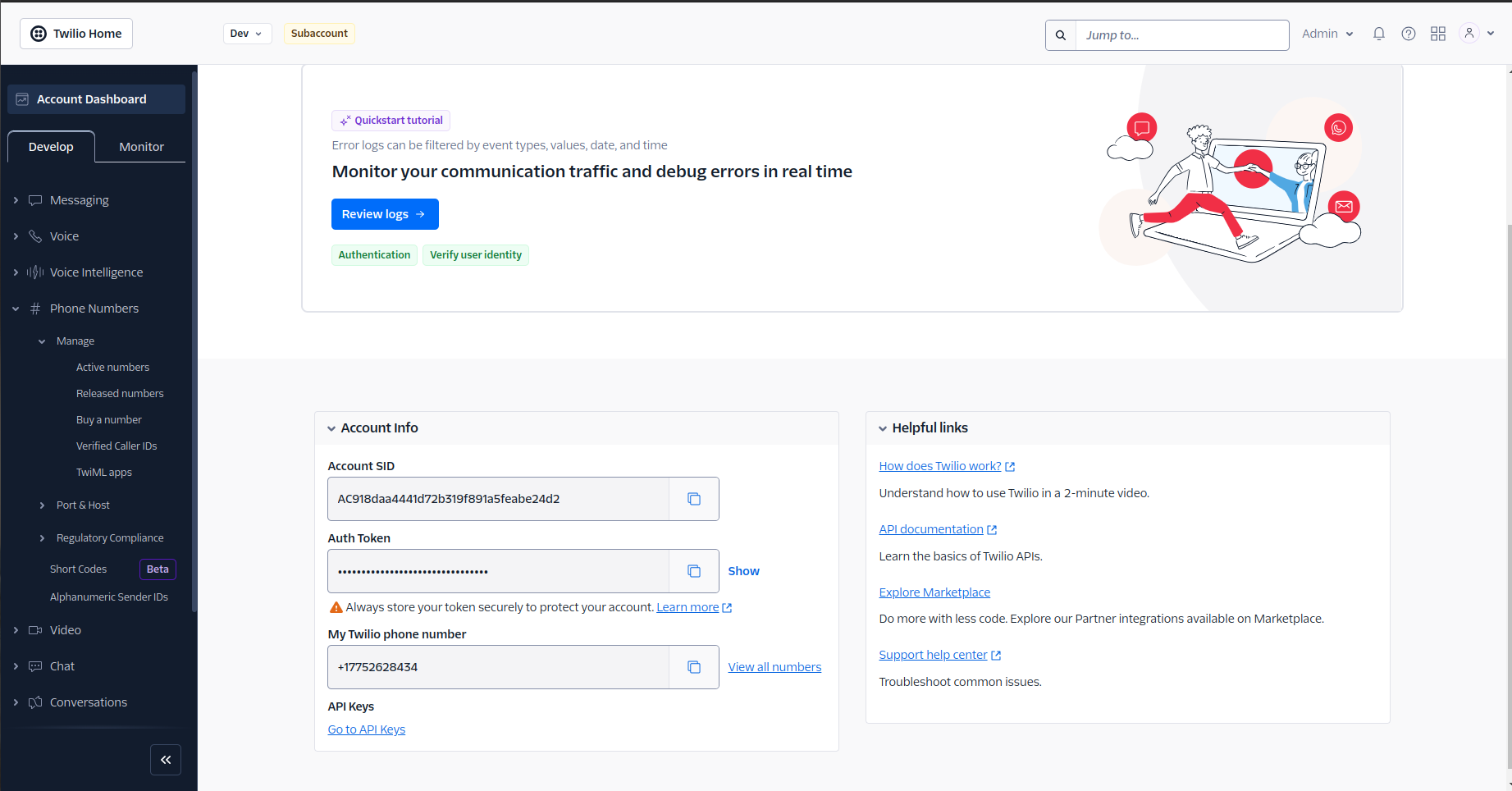Copy the Auth Token with the copy icon
Viewport: 1512px width, 791px height.
[694, 571]
